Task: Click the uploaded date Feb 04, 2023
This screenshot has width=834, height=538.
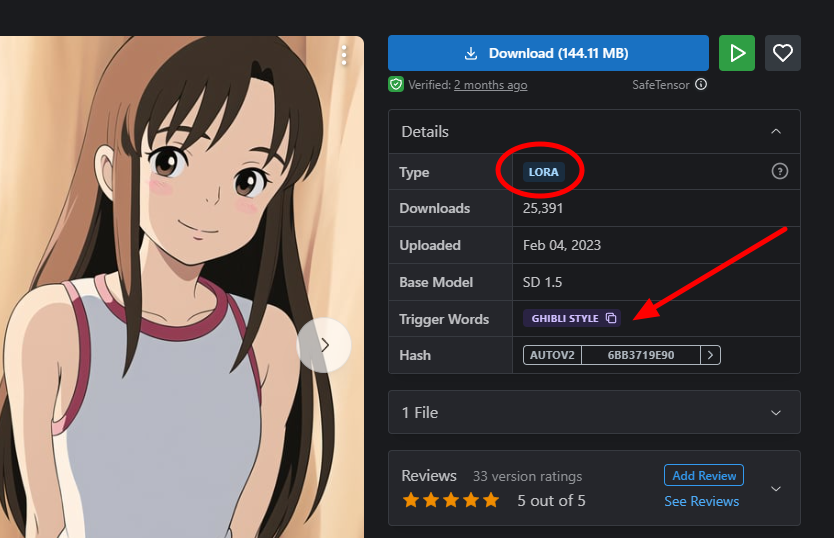Action: pos(562,245)
